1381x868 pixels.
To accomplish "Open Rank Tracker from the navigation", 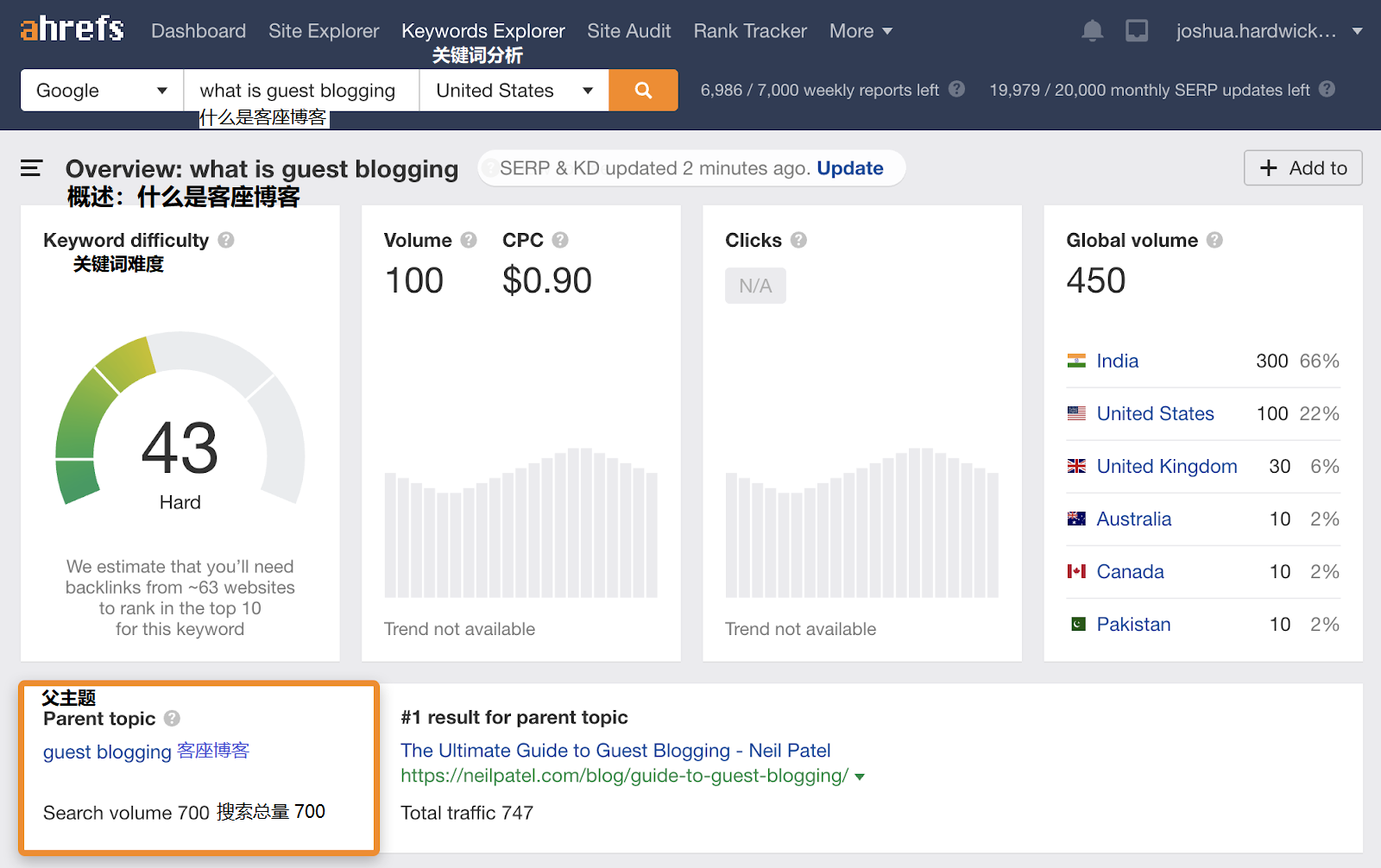I will click(x=750, y=31).
